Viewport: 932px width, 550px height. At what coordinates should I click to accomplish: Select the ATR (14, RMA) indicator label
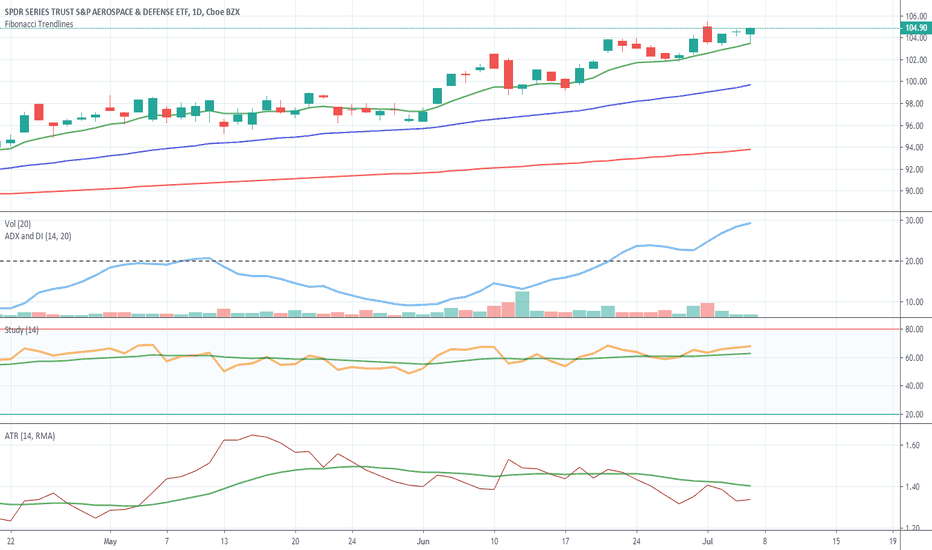click(30, 436)
